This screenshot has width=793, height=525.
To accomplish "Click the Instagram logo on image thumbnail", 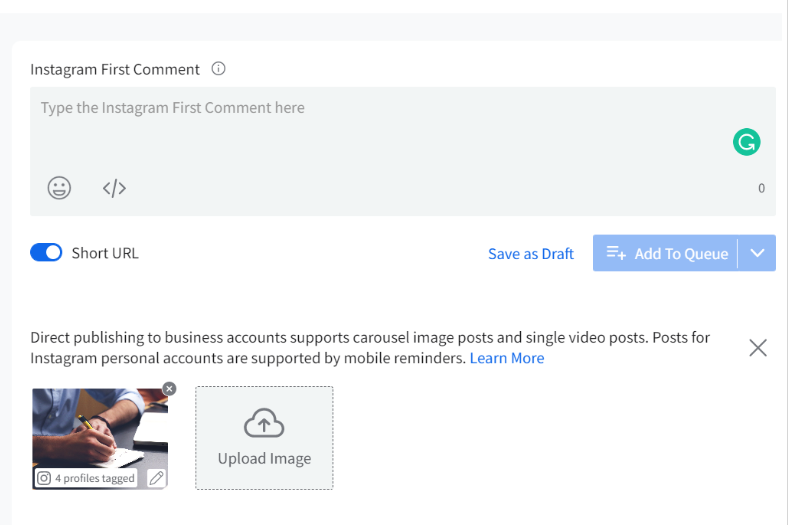I will [x=44, y=478].
